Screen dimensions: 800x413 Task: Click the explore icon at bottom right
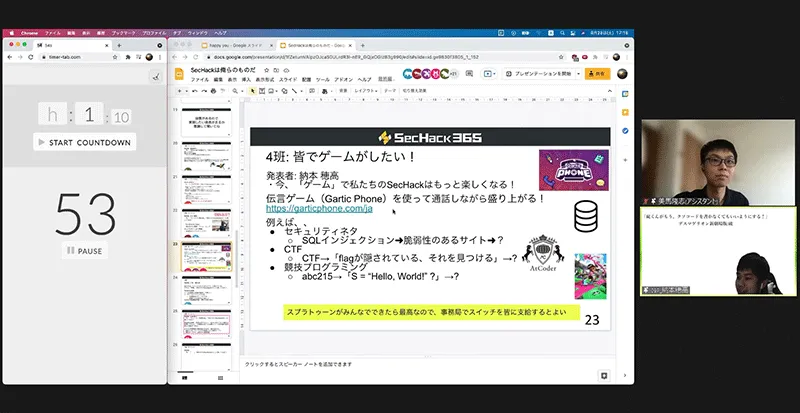[x=604, y=376]
